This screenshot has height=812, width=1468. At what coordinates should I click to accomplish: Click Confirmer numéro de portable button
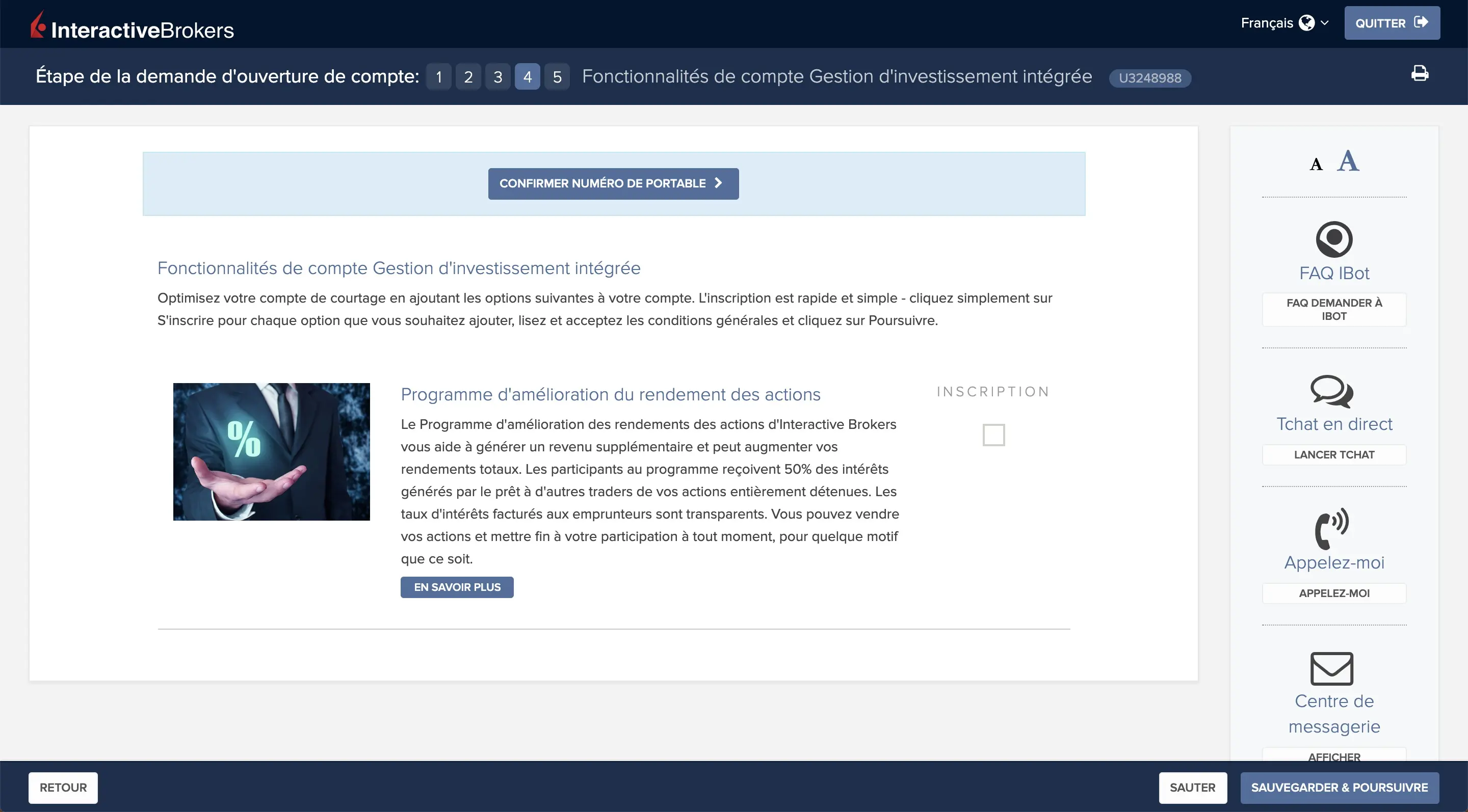[x=613, y=183]
